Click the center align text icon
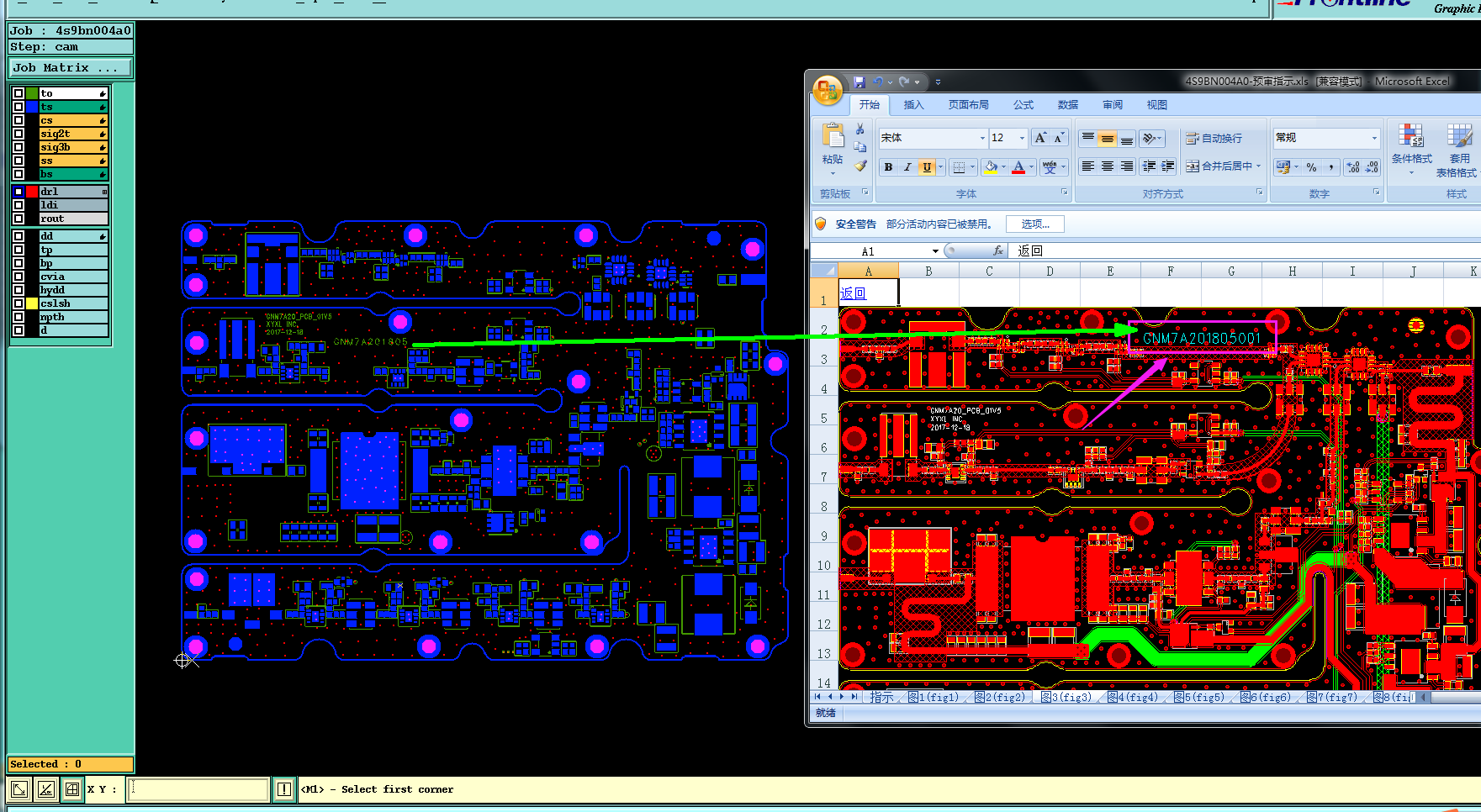The height and width of the screenshot is (812, 1481). [x=1108, y=166]
